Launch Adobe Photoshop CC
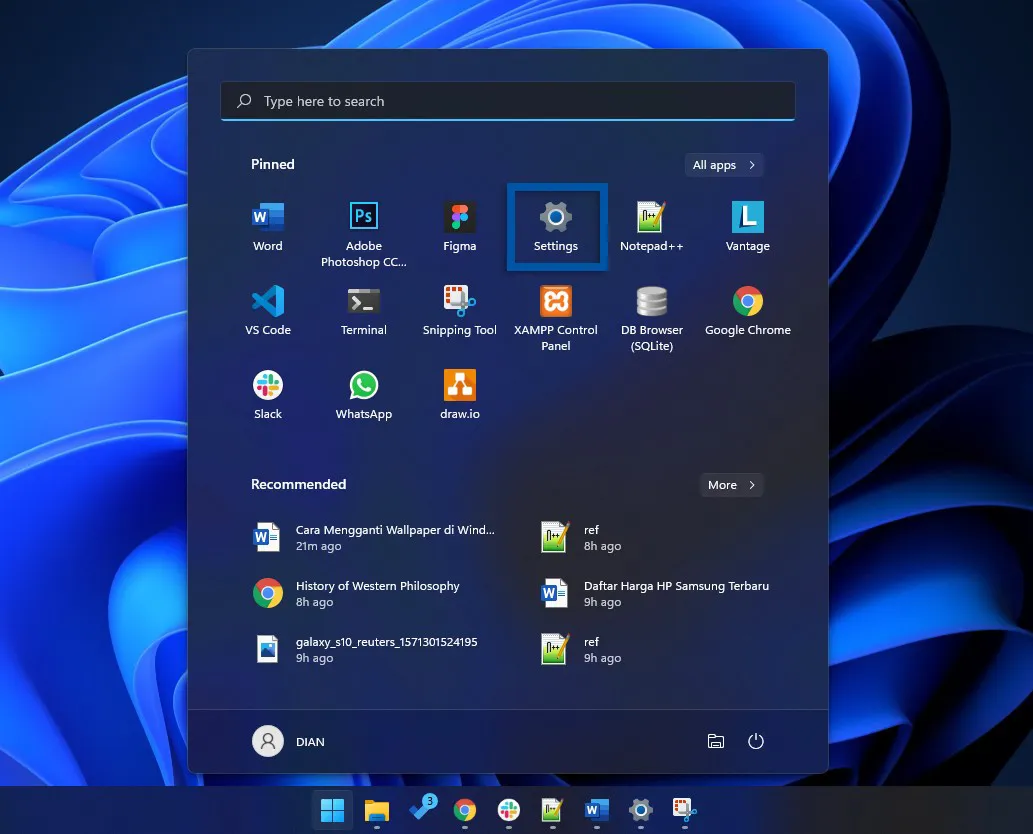The width and height of the screenshot is (1033, 834). coord(363,216)
